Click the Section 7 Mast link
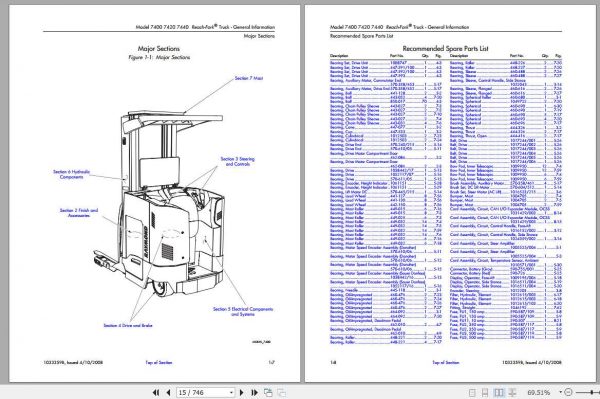The width and height of the screenshot is (600, 399). pos(249,78)
